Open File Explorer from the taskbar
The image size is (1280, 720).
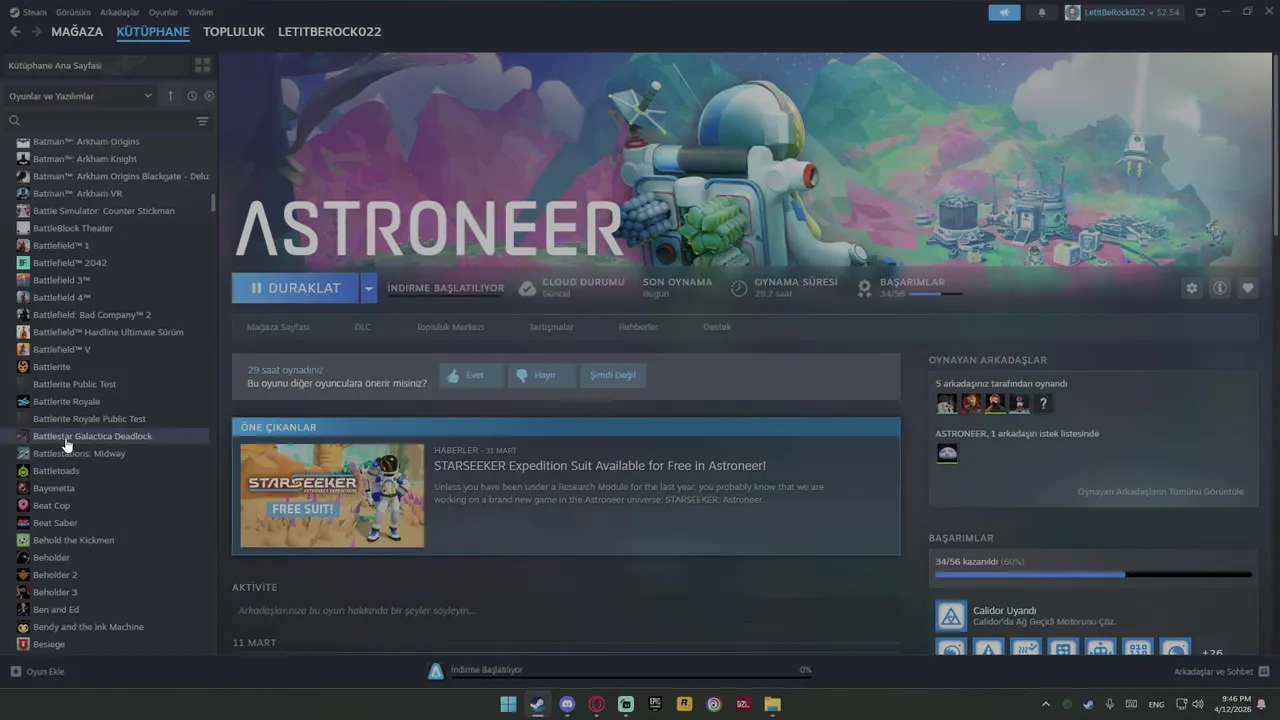click(x=772, y=704)
